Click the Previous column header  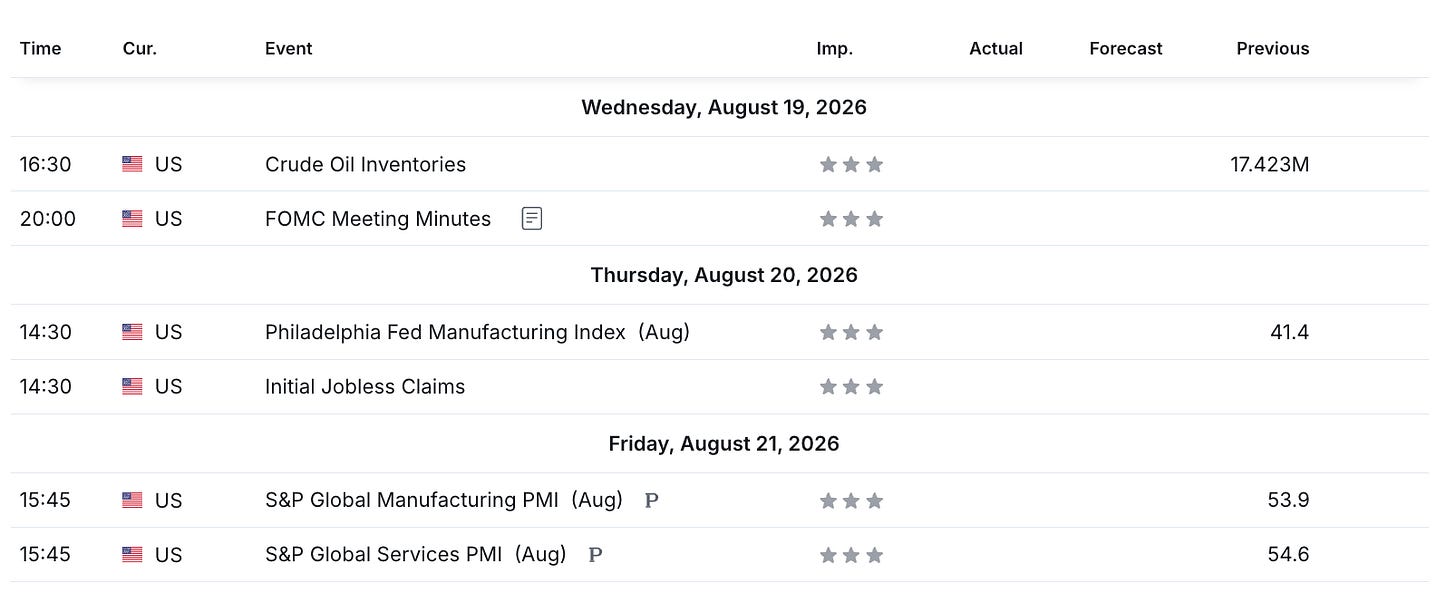1272,48
